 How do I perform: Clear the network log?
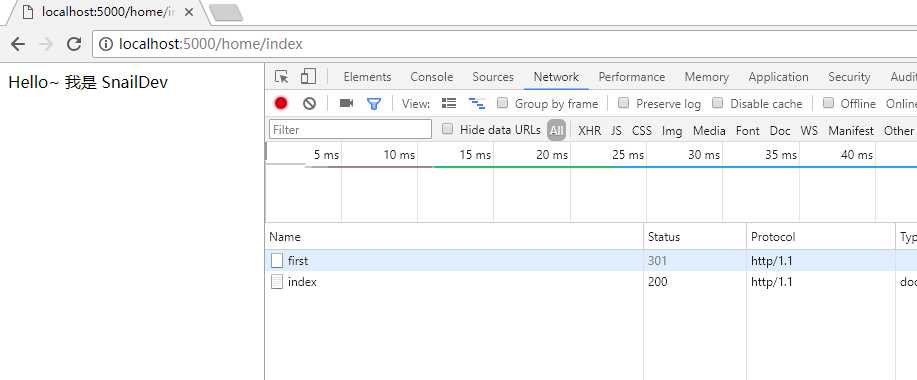[309, 103]
